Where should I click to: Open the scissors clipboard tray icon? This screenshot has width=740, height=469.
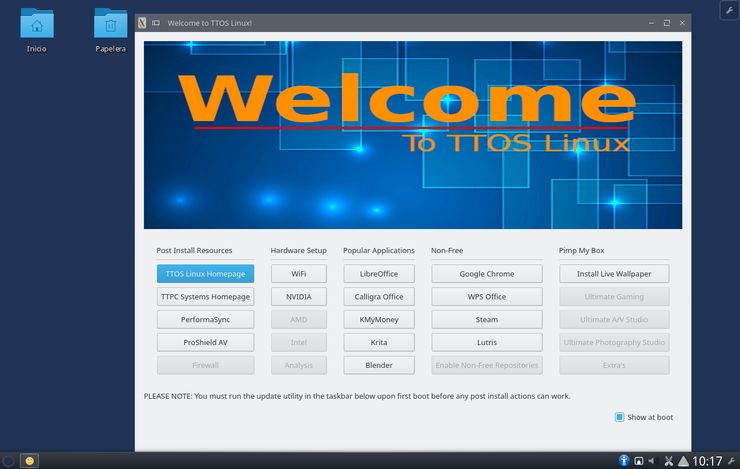(x=668, y=461)
